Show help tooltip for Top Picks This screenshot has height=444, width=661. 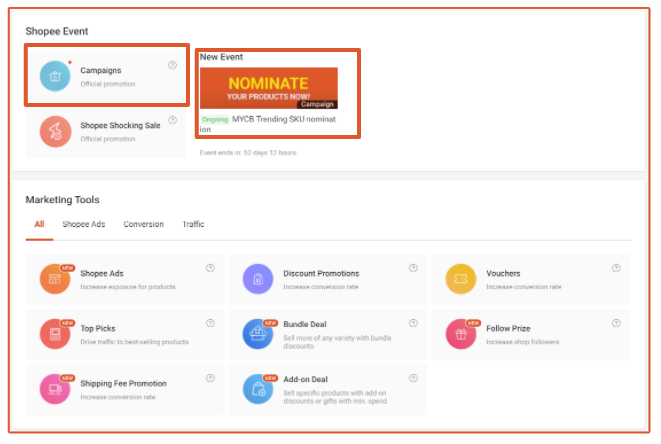[x=210, y=323]
